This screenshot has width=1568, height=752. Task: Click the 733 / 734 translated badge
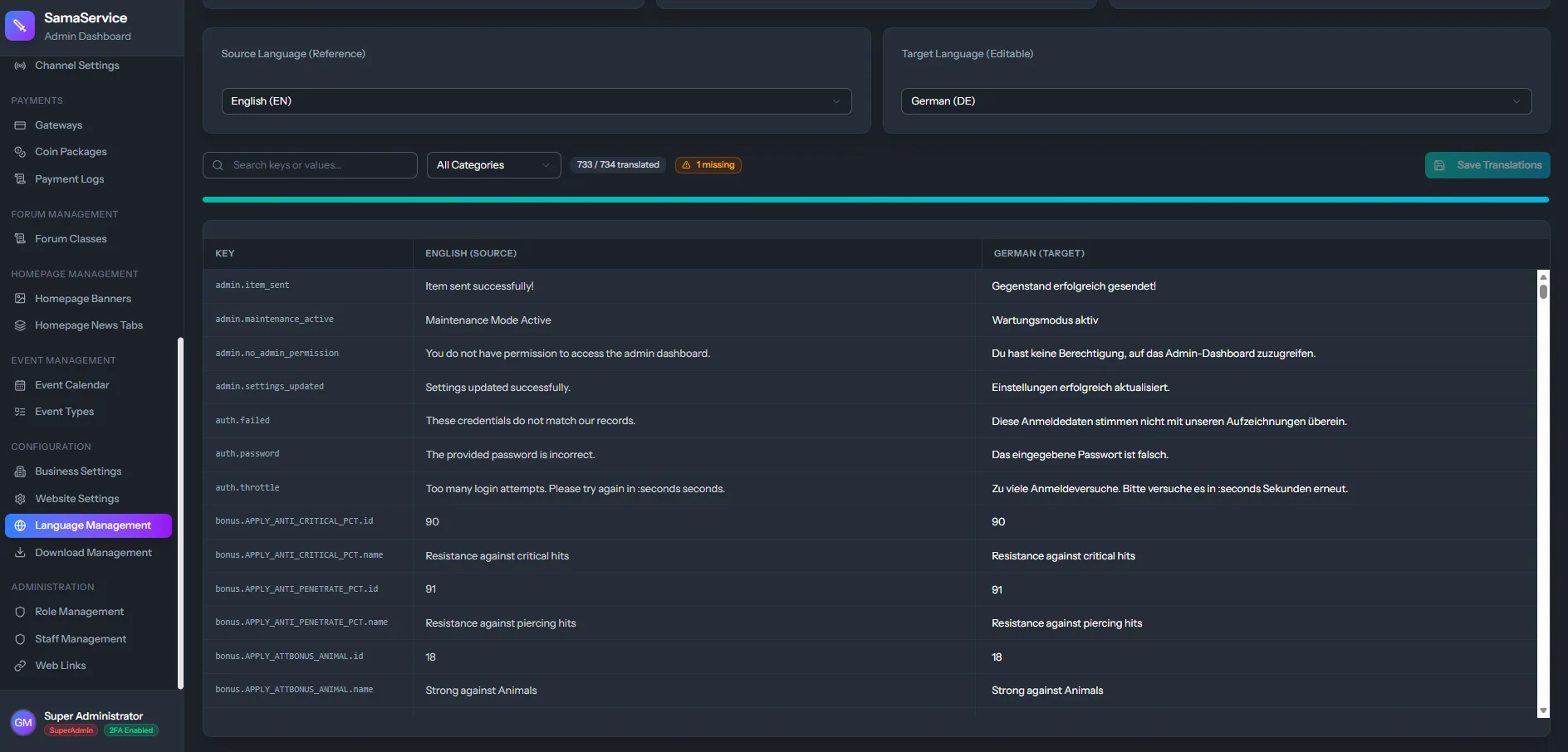(618, 165)
